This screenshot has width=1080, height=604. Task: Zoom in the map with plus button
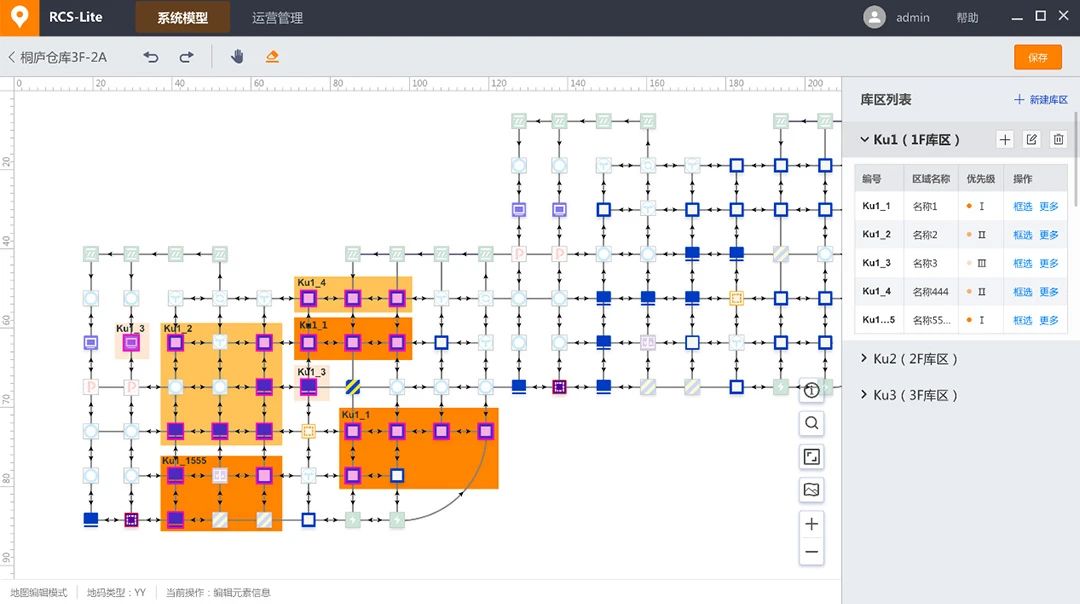tap(812, 524)
